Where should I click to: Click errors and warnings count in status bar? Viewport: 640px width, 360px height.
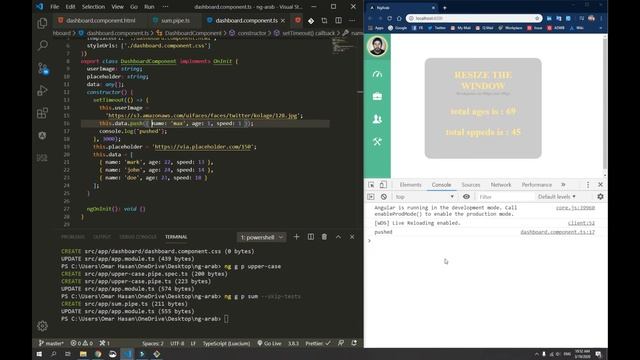[82, 343]
